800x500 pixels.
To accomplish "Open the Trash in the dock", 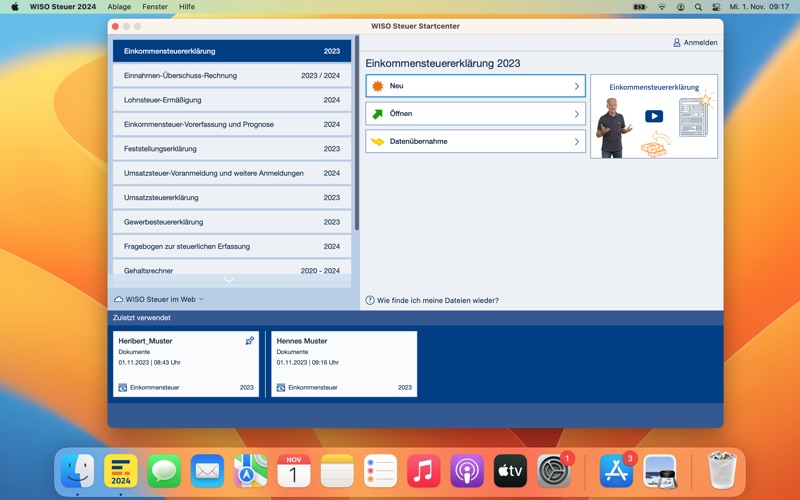I will (x=722, y=470).
